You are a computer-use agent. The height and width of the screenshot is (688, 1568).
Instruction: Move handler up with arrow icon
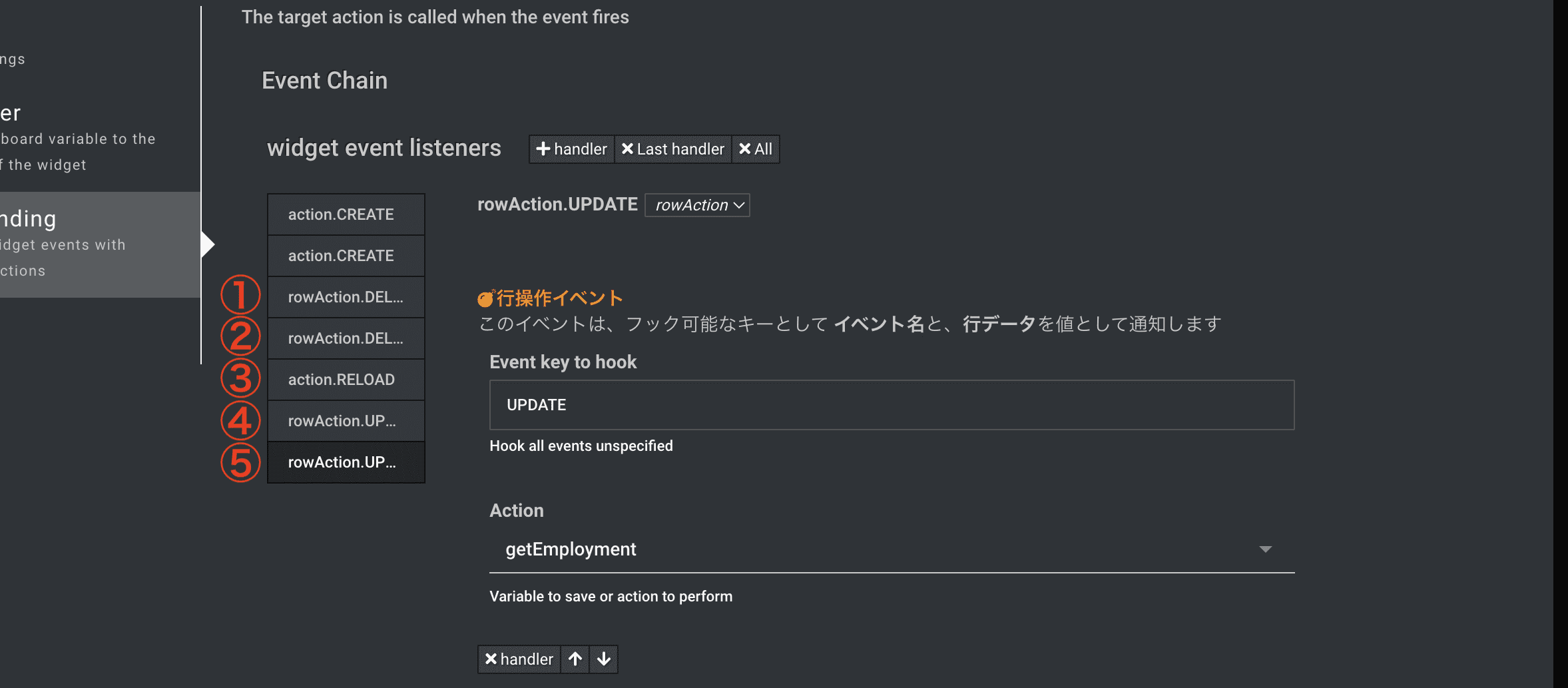(575, 659)
